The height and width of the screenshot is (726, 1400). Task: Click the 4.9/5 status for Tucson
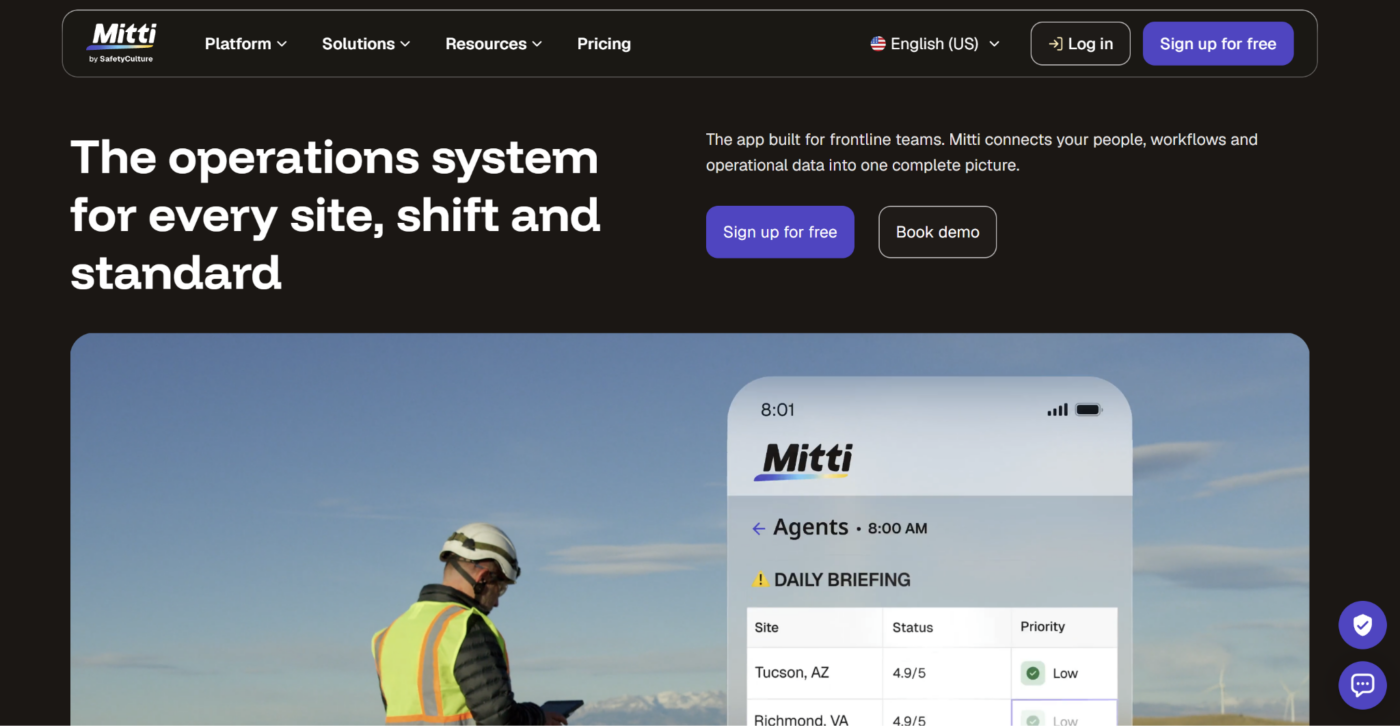910,673
